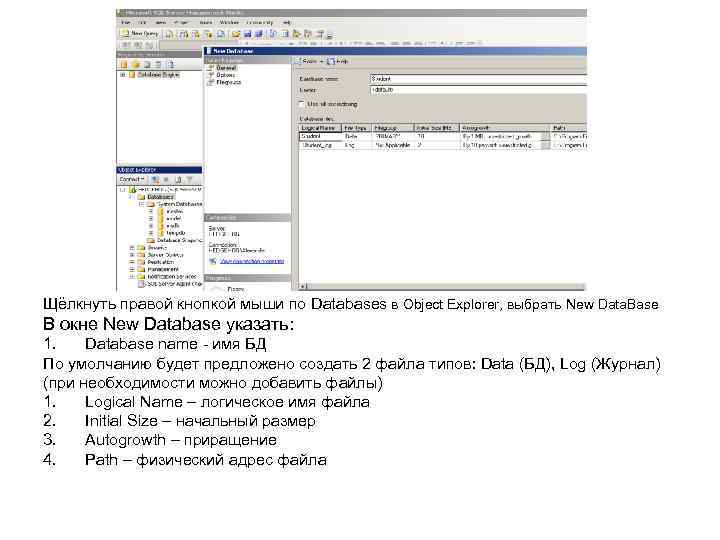Click the Script button in dialog toolbar
720x540 pixels.
pos(309,61)
